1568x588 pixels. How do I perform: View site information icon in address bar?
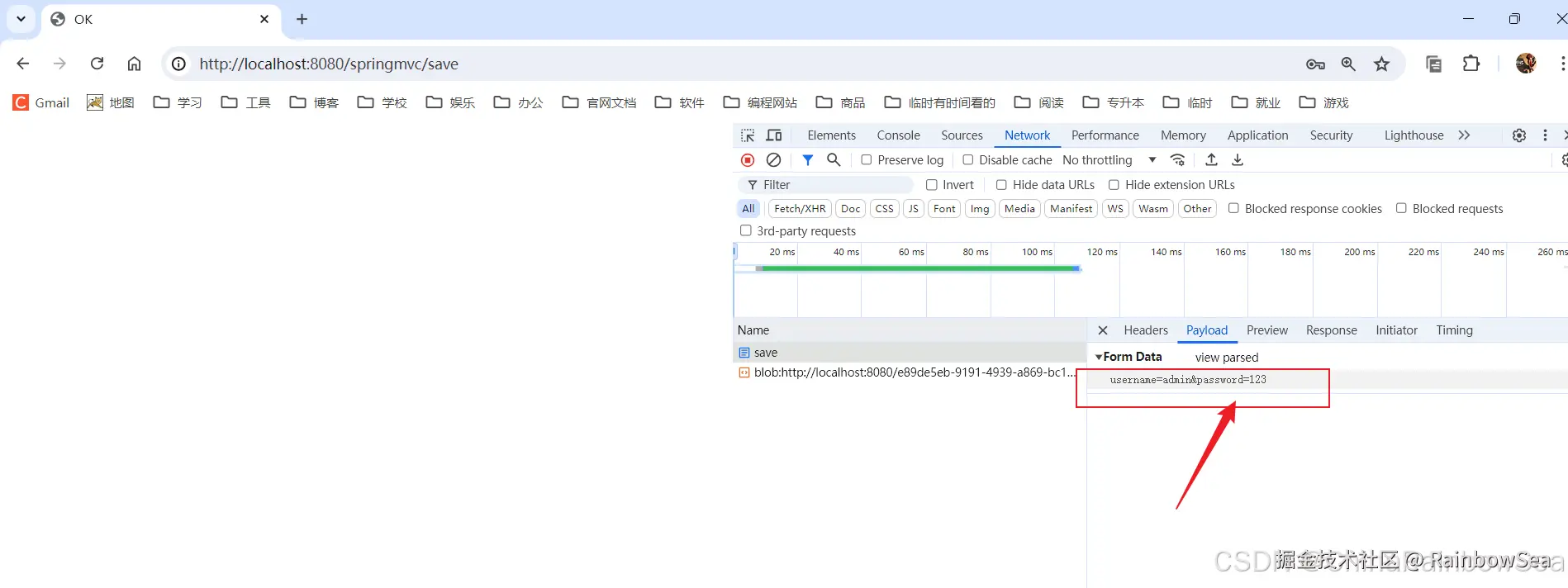tap(178, 64)
